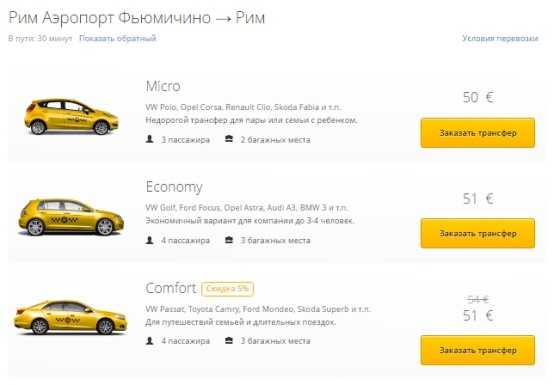Screen dimensions: 554x385
Task: Click the Micro yellow taxi car image
Action: pyautogui.click(x=71, y=117)
